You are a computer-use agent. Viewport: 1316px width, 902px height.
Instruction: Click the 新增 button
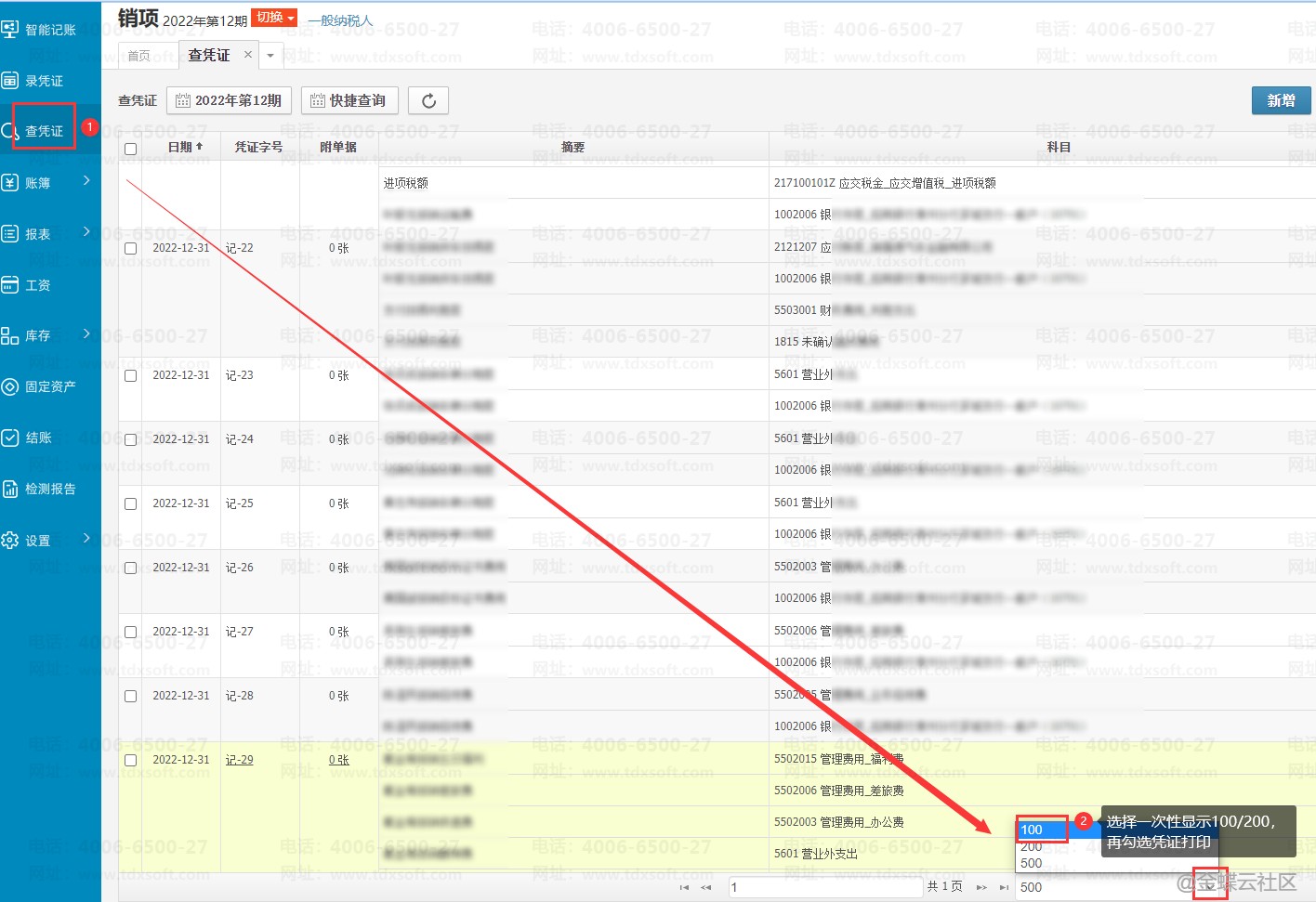pyautogui.click(x=1281, y=100)
